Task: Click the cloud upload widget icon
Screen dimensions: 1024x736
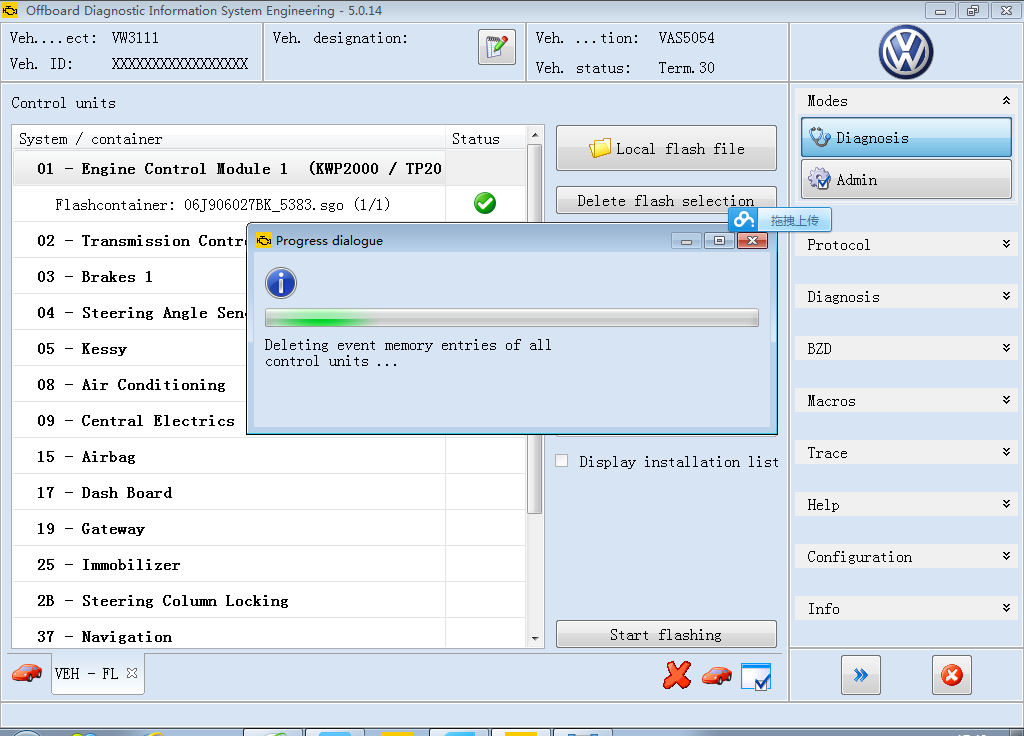Action: tap(743, 220)
